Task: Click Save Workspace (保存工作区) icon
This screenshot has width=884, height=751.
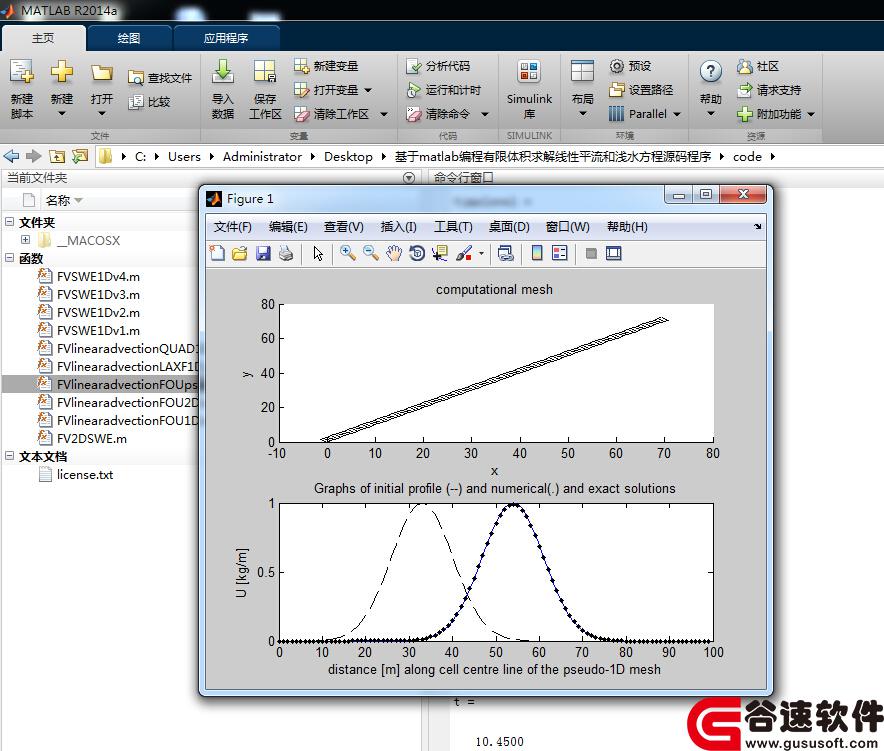Action: [264, 72]
